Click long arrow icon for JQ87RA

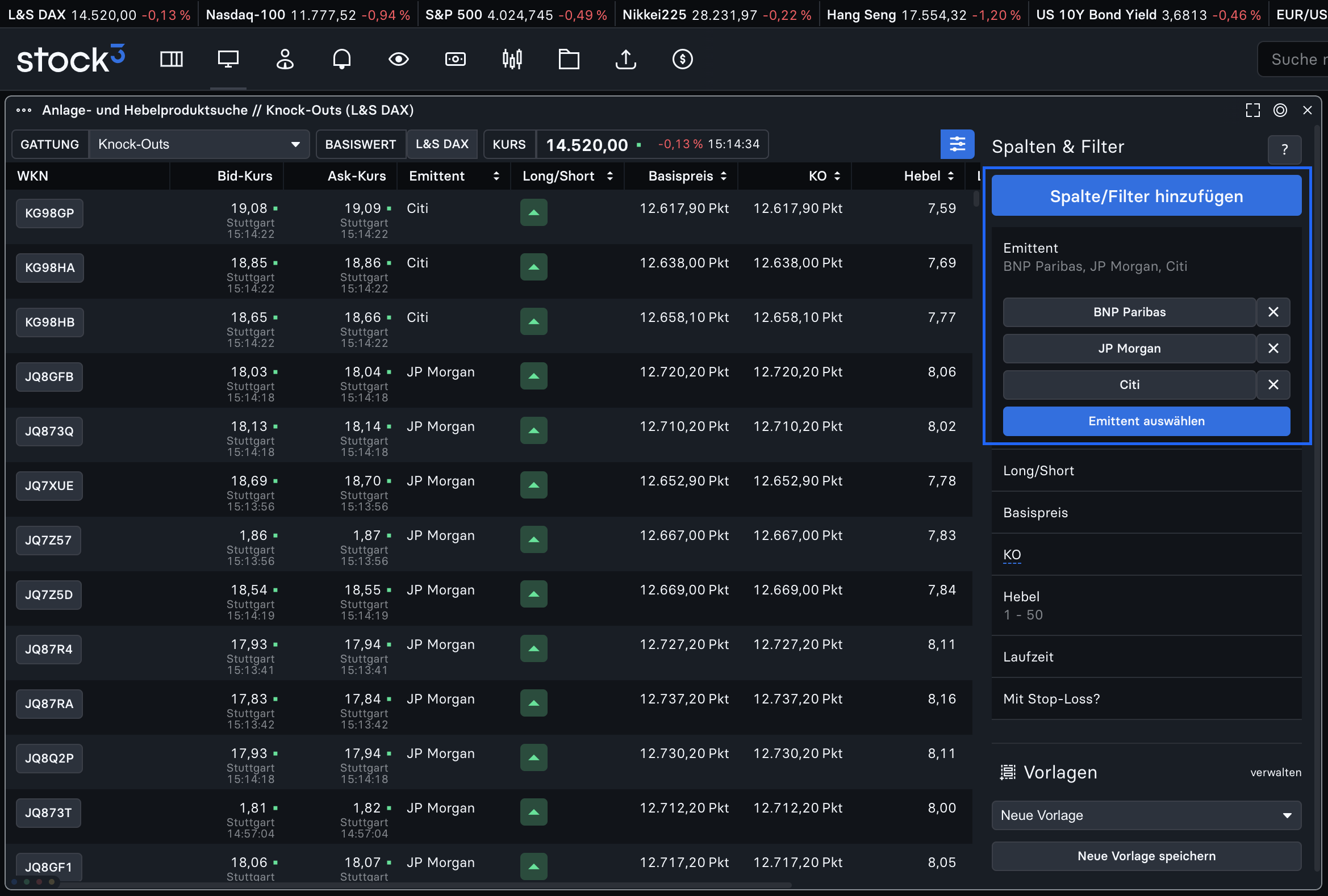pyautogui.click(x=534, y=704)
